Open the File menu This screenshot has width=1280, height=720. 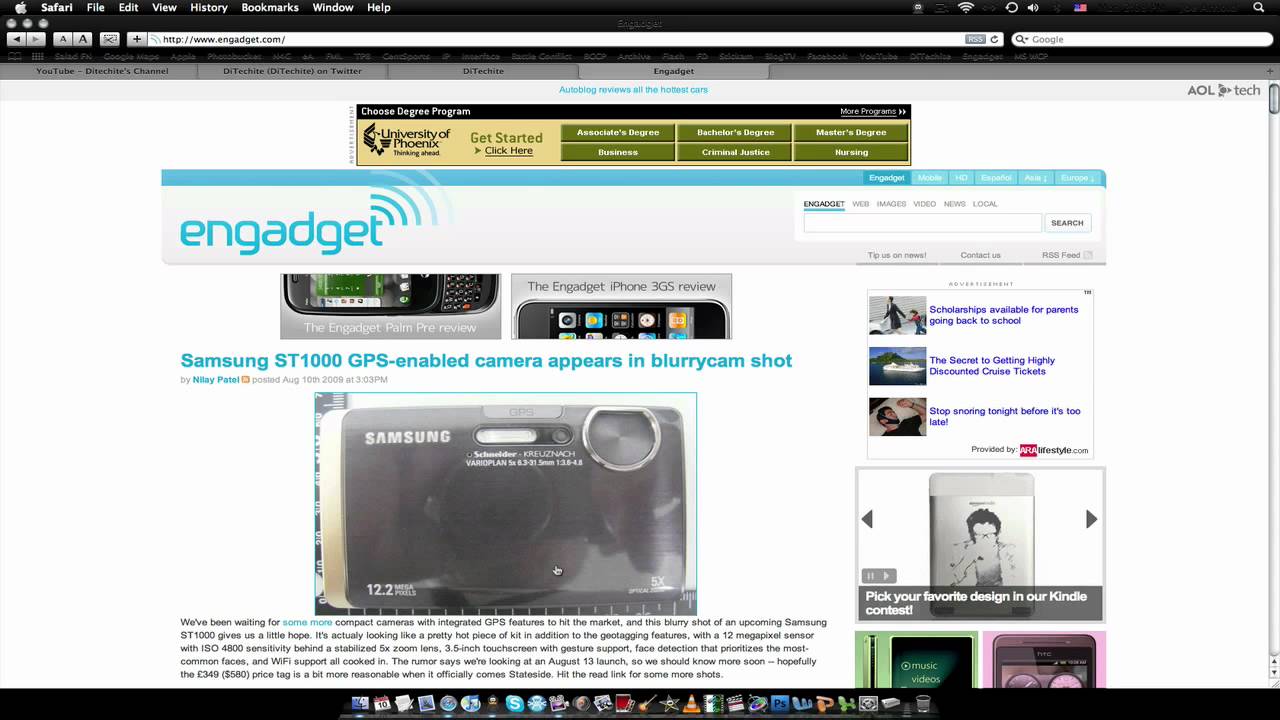click(x=95, y=7)
